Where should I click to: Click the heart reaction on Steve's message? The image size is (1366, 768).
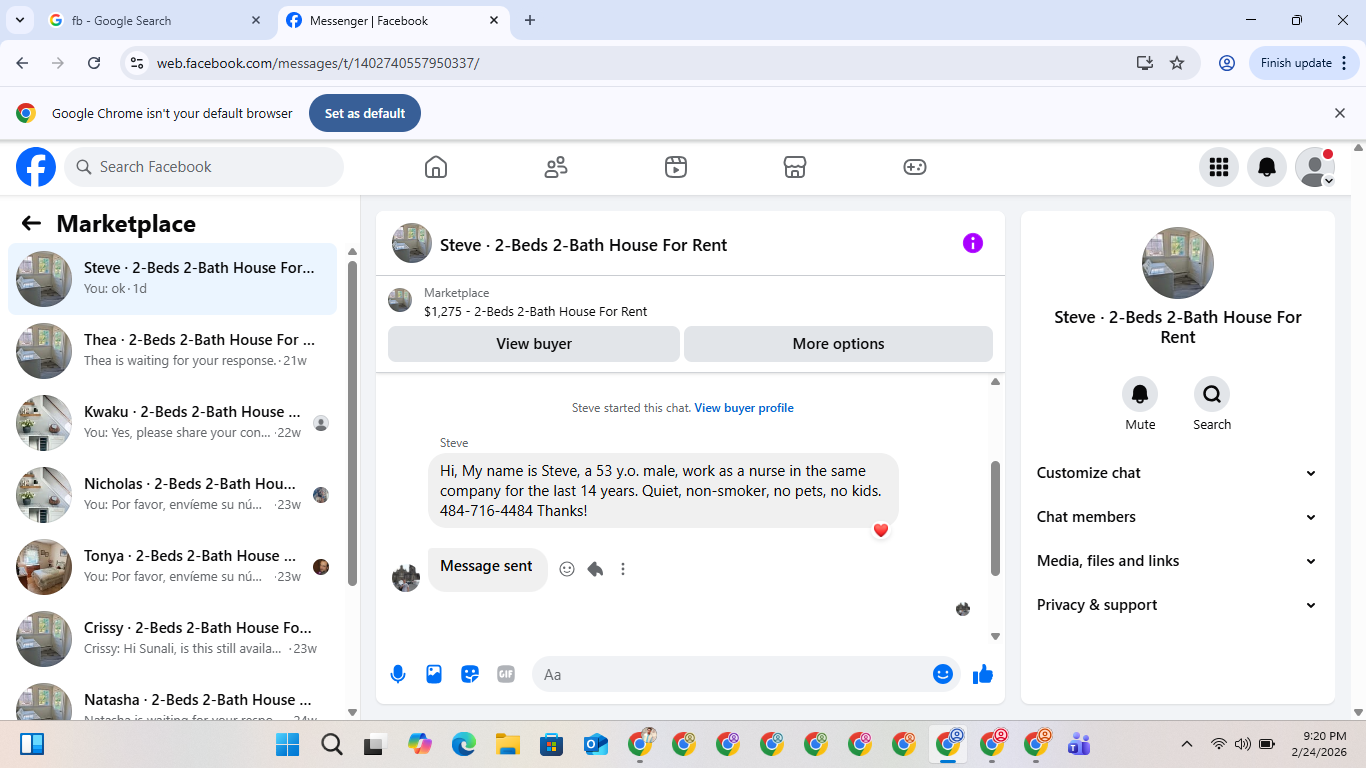coord(881,530)
